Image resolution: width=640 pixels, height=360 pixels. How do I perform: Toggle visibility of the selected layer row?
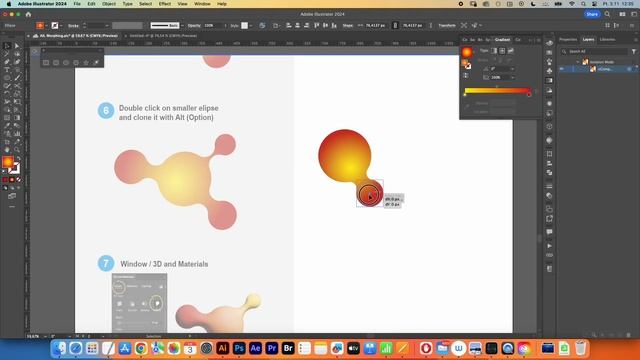[562, 69]
